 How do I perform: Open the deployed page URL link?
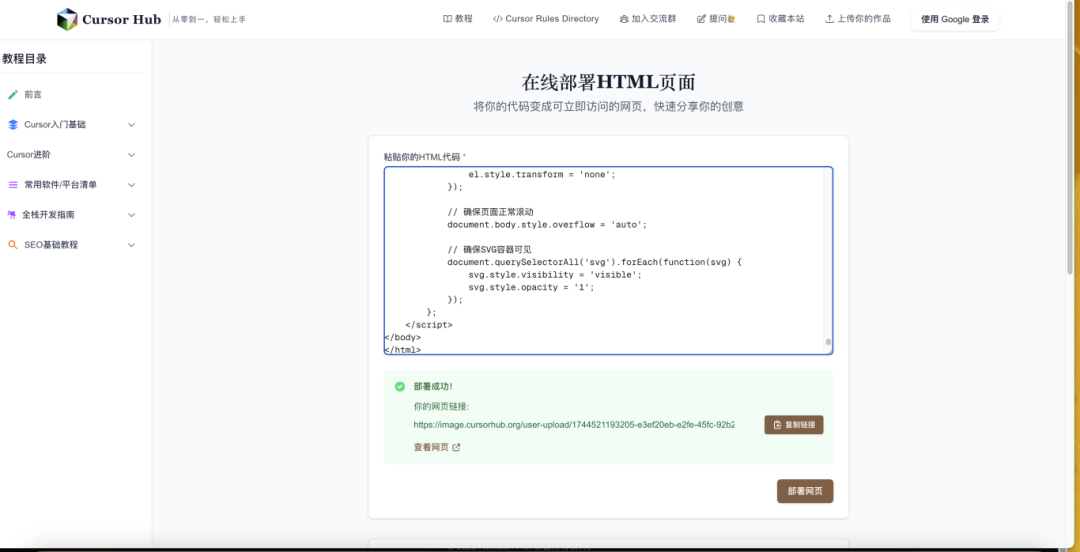point(574,425)
